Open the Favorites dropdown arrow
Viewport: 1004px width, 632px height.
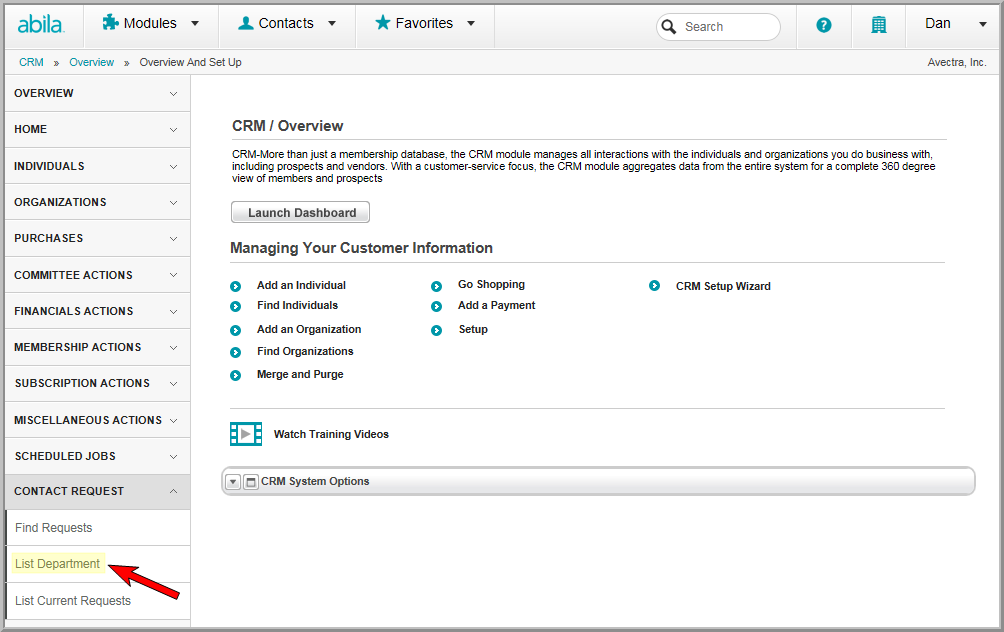pos(471,24)
